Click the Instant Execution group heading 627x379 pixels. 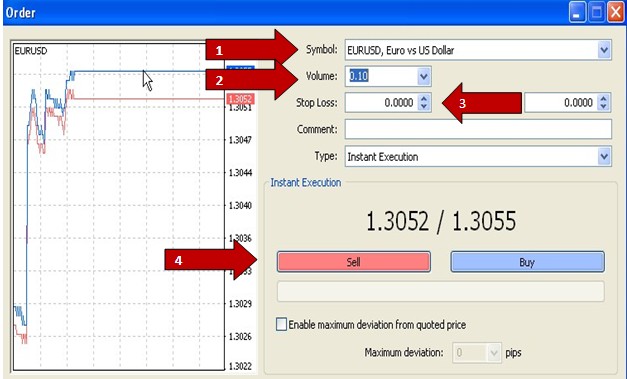click(306, 183)
